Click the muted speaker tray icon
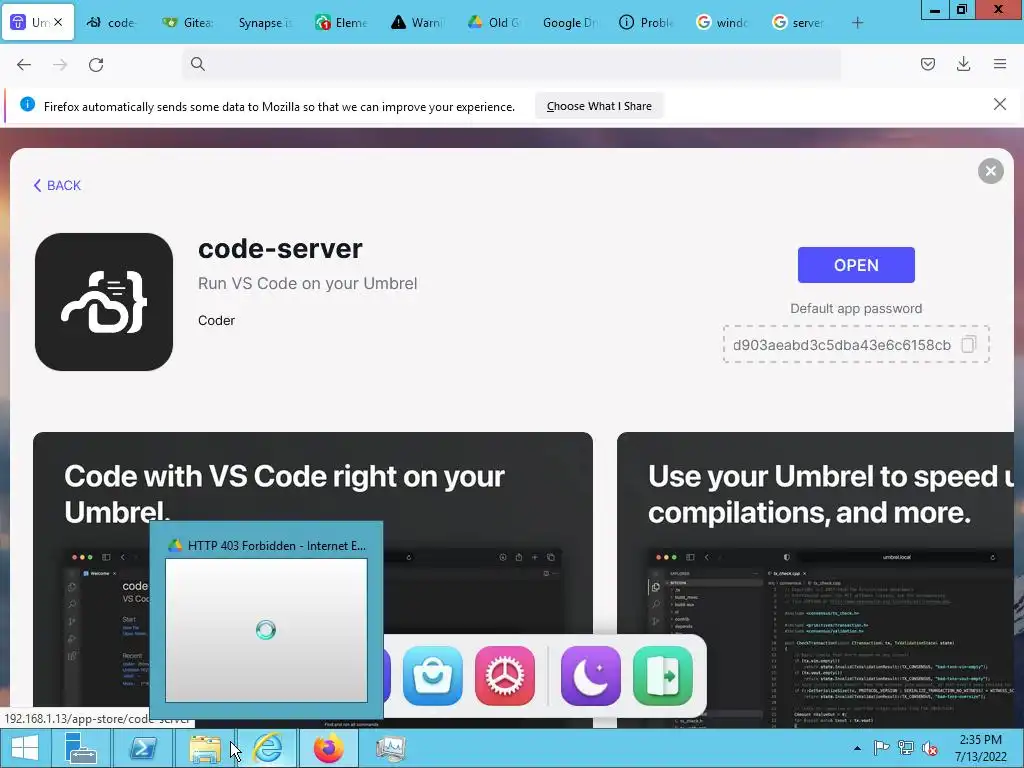The image size is (1024, 768). (x=929, y=748)
